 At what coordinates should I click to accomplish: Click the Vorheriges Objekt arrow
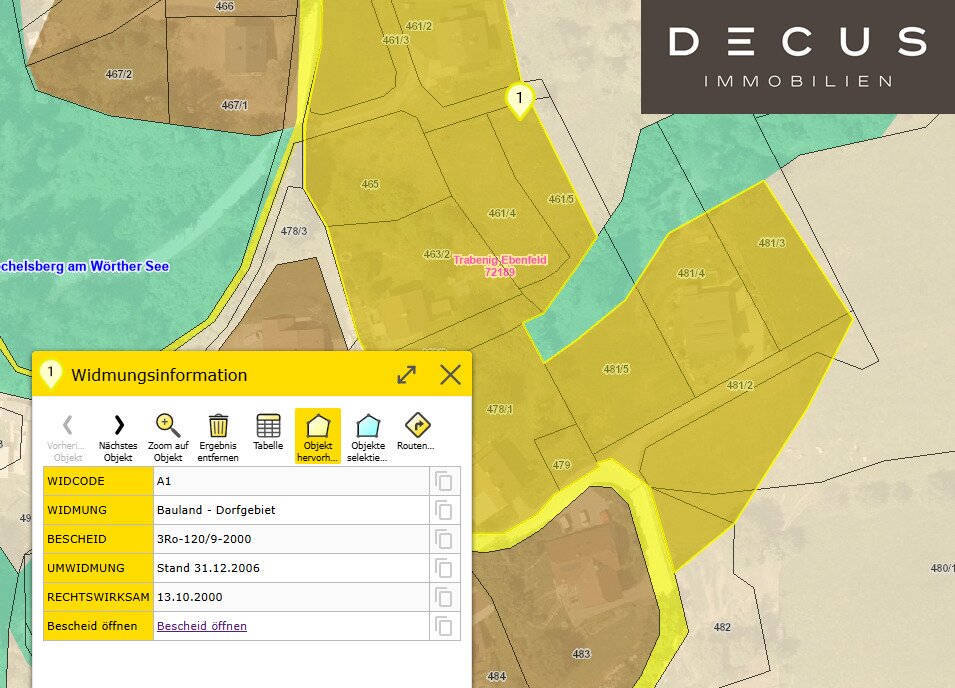[68, 426]
